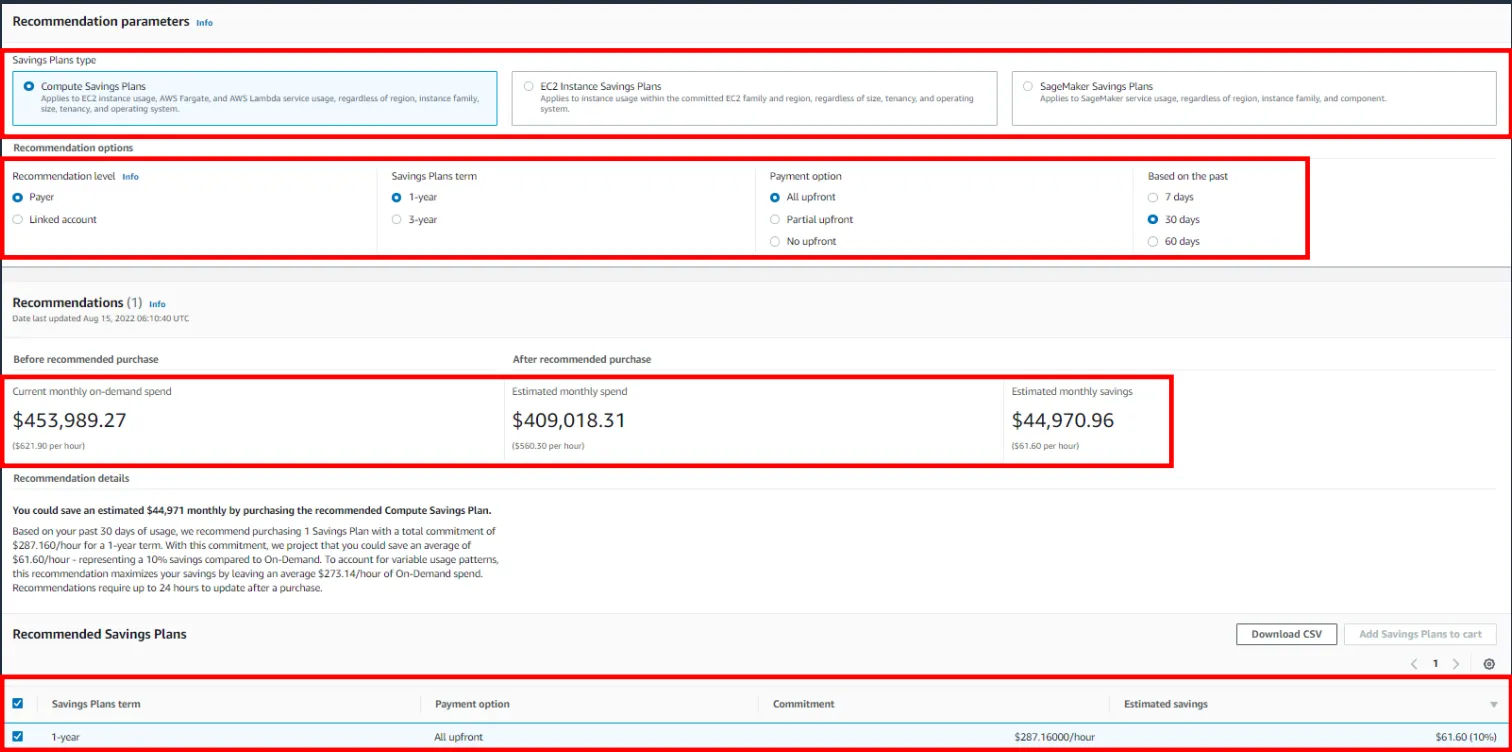This screenshot has height=752, width=1512.
Task: Open the Info tooltip for Recommendation level
Action: [x=130, y=176]
